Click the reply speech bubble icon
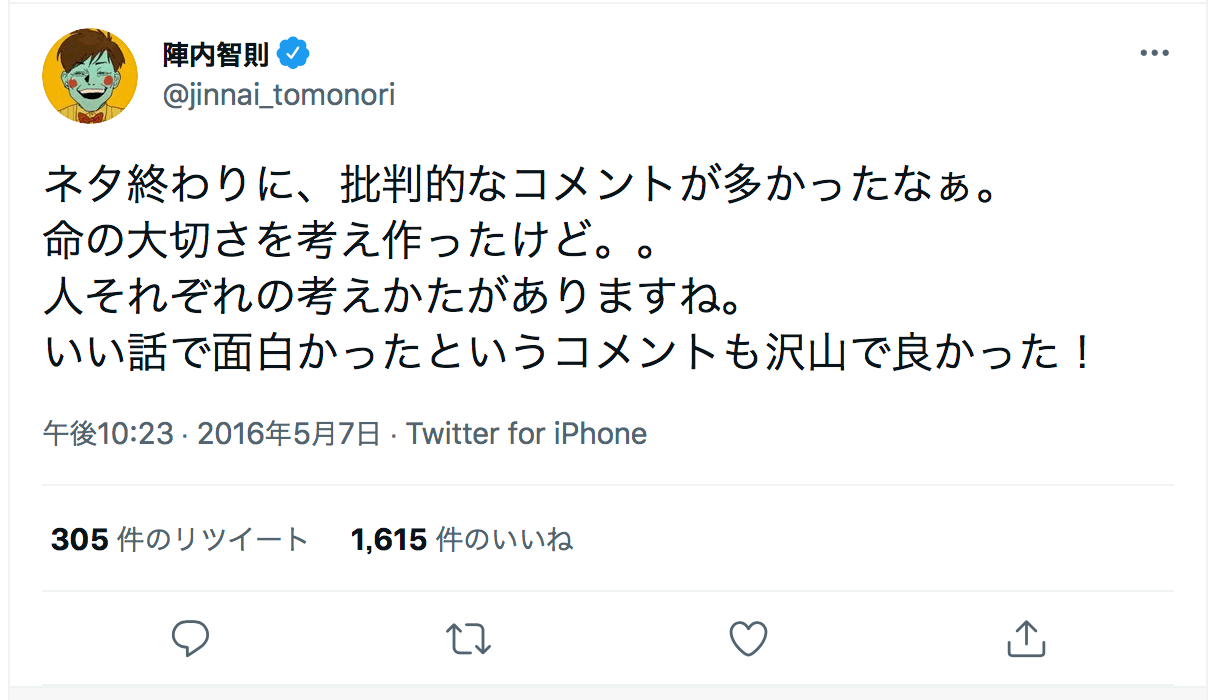Screen dimensions: 1232x700 (190, 638)
